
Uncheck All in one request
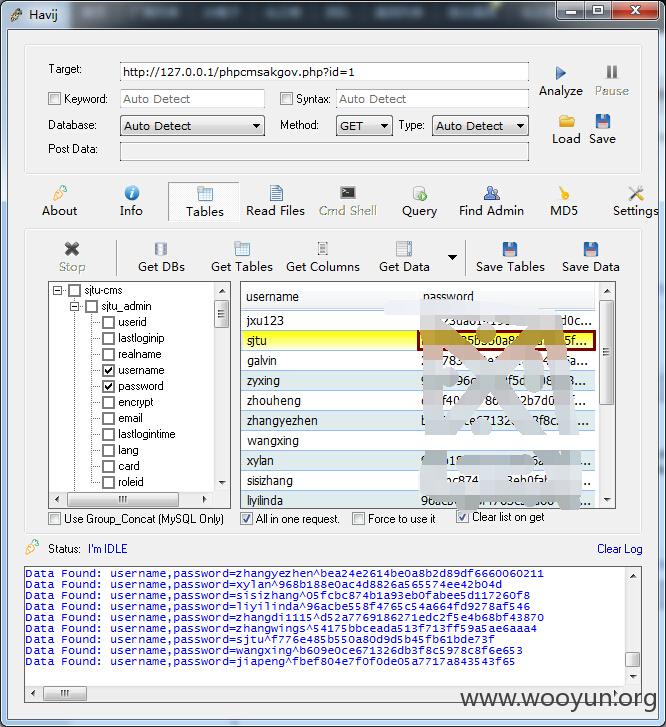[x=246, y=518]
